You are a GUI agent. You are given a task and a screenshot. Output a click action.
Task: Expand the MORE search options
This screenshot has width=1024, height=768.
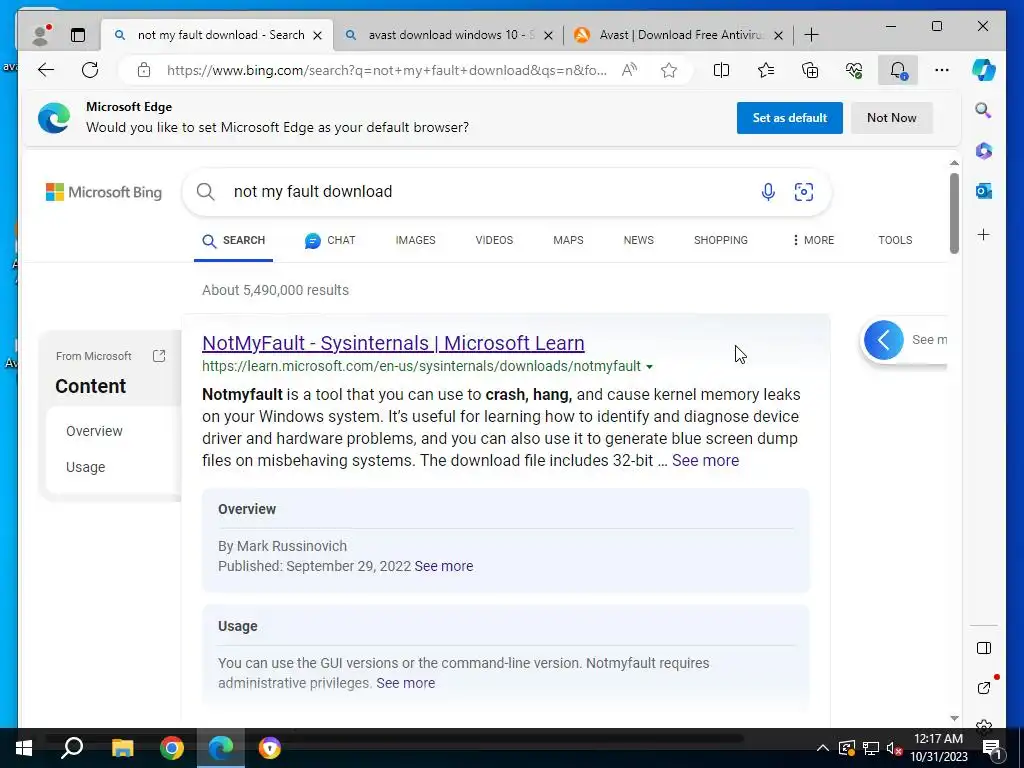(813, 240)
